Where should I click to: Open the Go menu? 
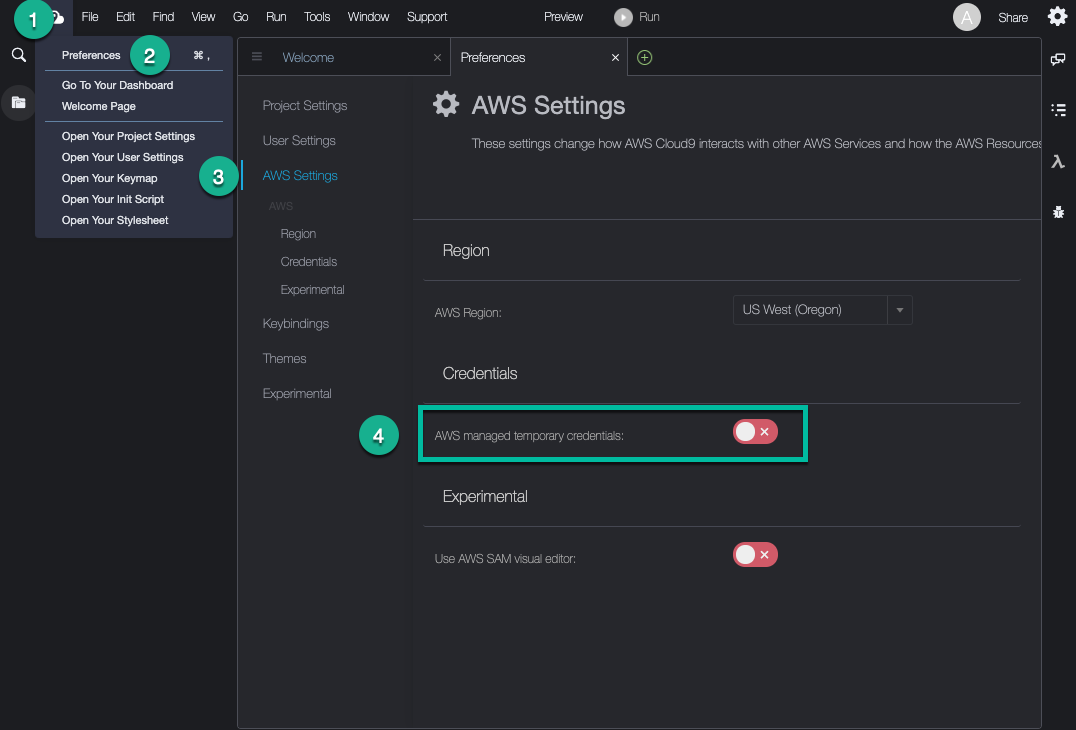[x=240, y=17]
